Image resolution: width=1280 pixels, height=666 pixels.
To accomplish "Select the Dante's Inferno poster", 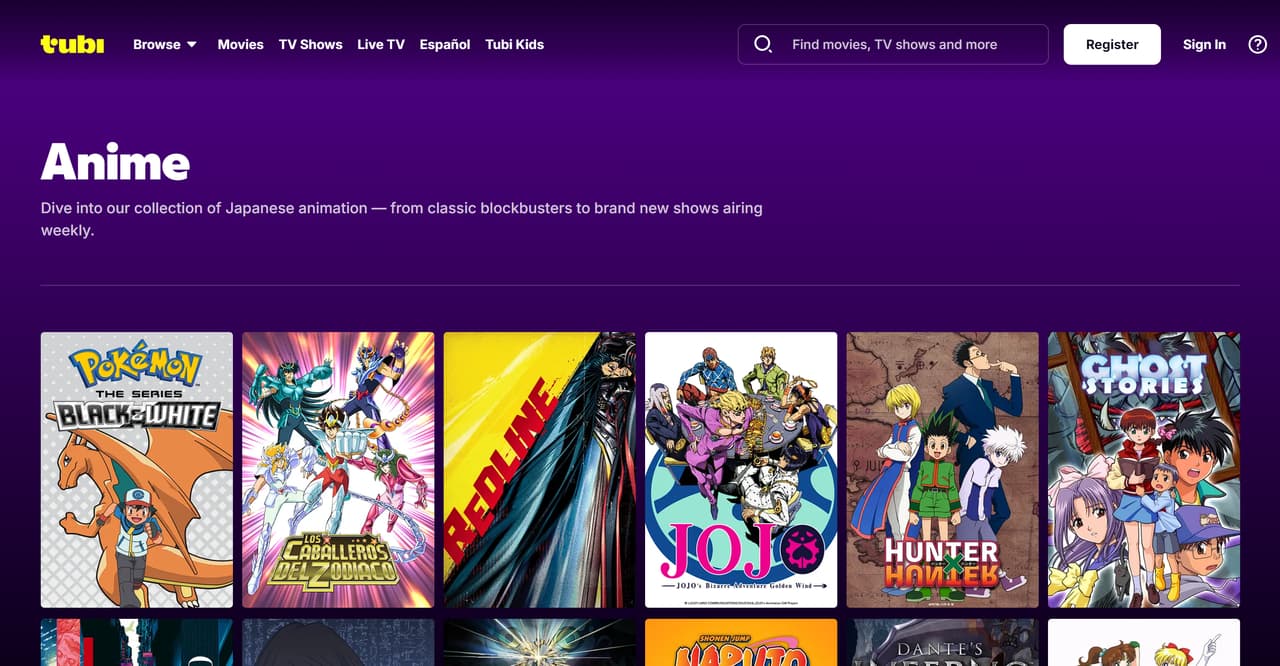I will coord(943,642).
